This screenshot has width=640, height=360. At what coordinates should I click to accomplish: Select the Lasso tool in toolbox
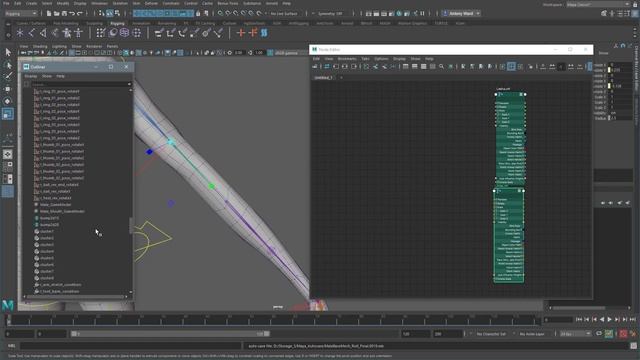[x=8, y=65]
